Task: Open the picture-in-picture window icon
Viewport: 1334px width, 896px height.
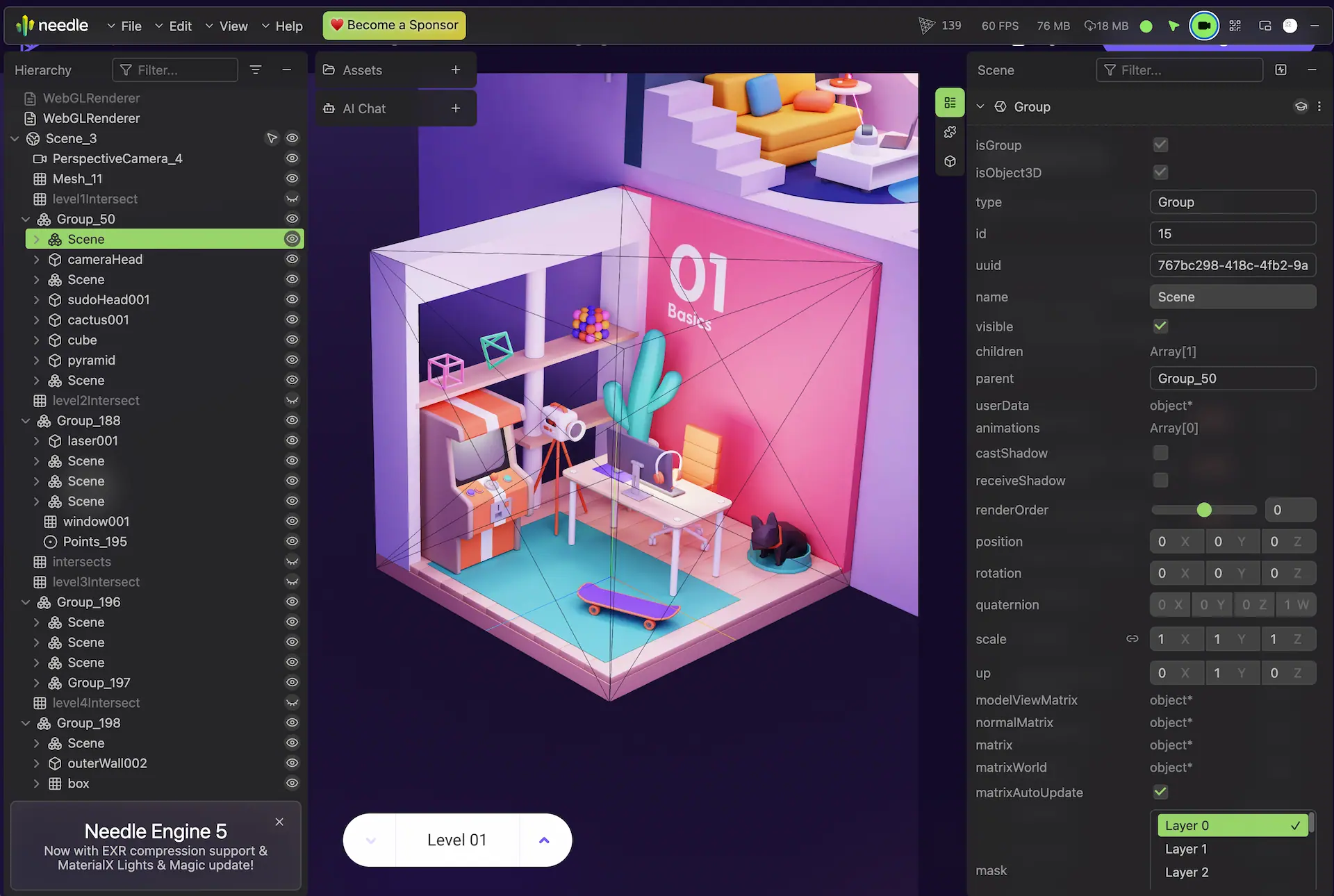Action: click(1265, 26)
